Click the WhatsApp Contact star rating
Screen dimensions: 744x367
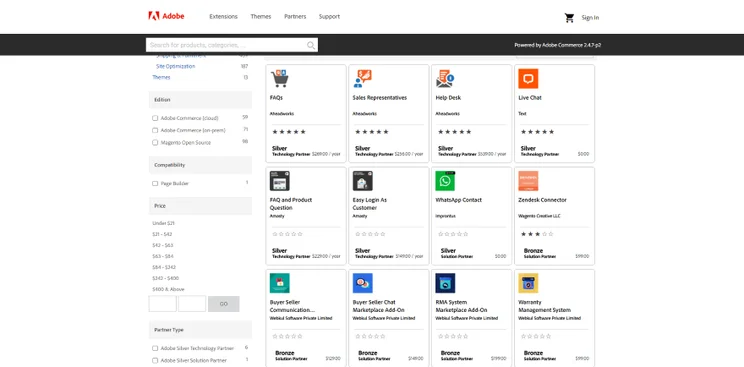click(453, 234)
